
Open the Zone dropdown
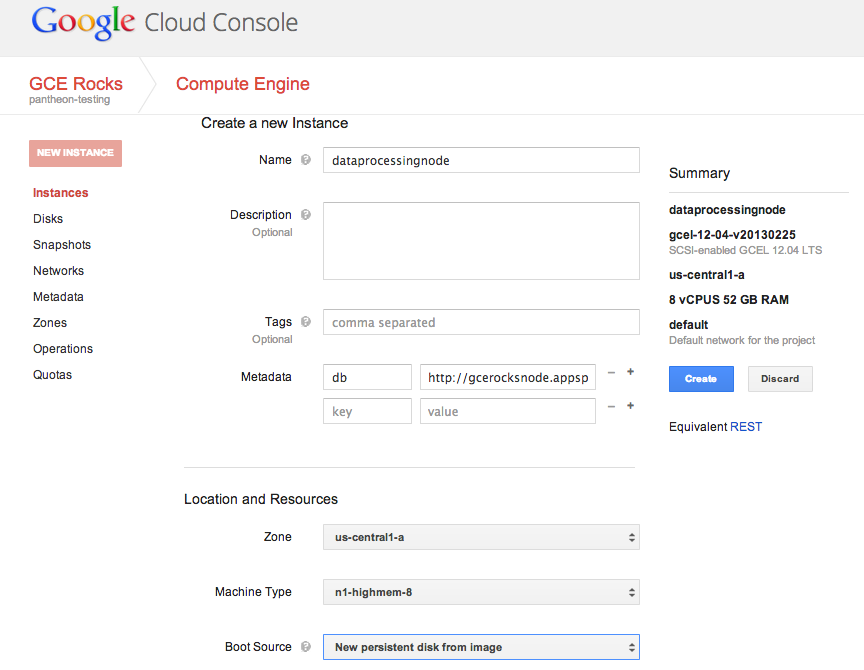[x=480, y=537]
